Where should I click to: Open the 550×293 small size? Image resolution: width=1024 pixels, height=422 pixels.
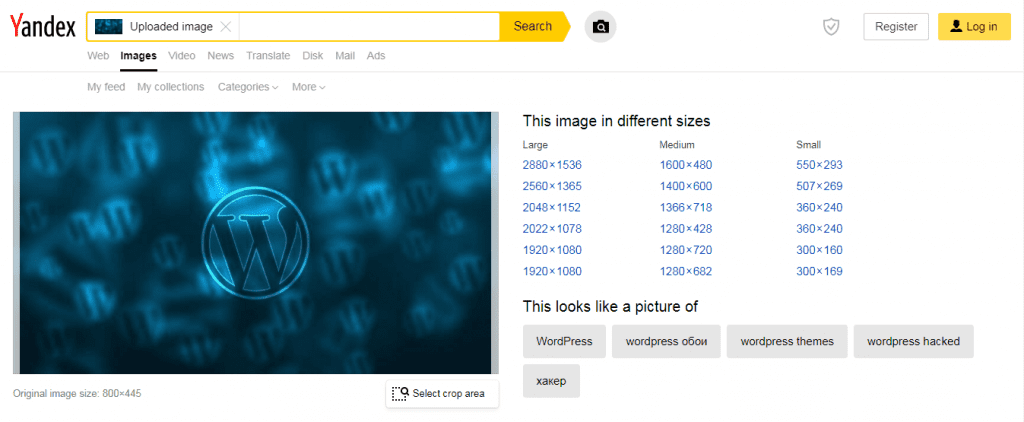pyautogui.click(x=820, y=165)
